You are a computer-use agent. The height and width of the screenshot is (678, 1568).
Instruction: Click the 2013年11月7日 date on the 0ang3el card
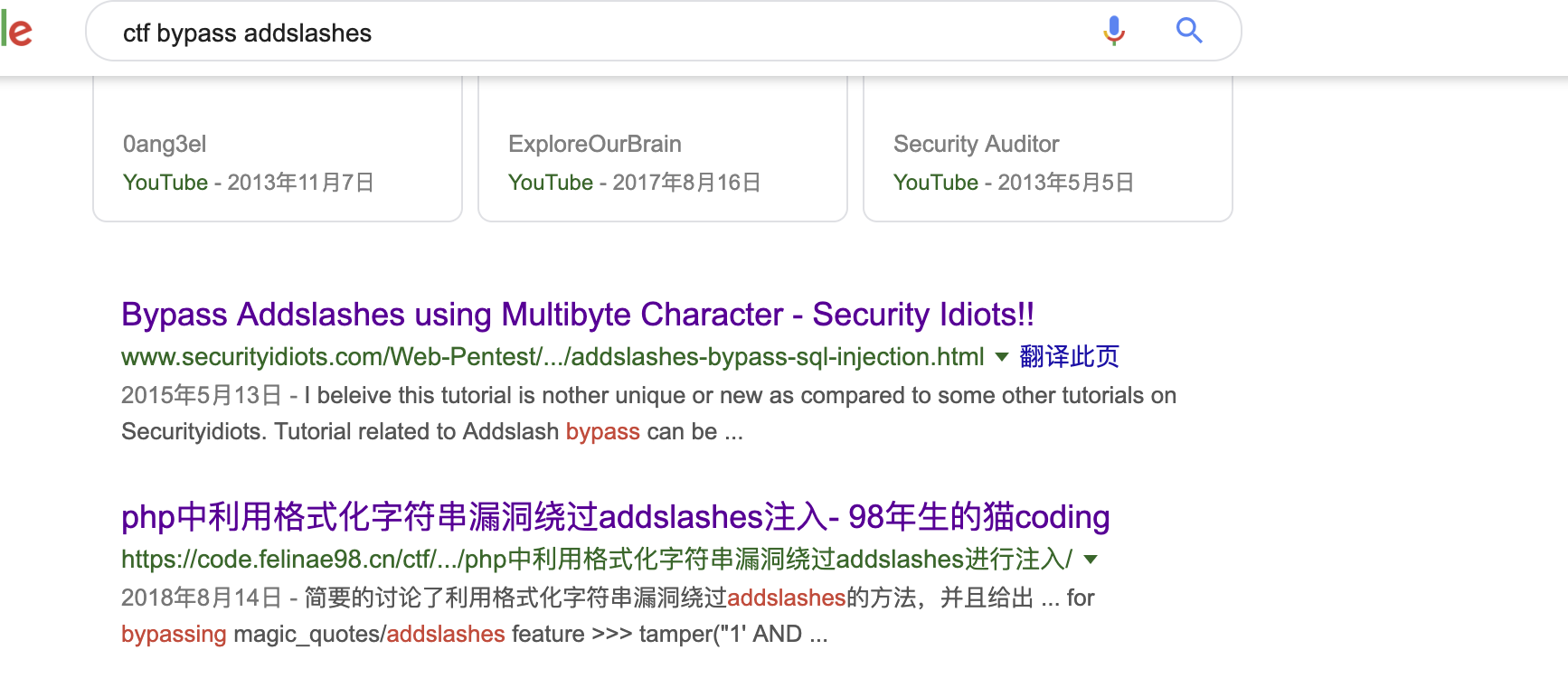[300, 183]
